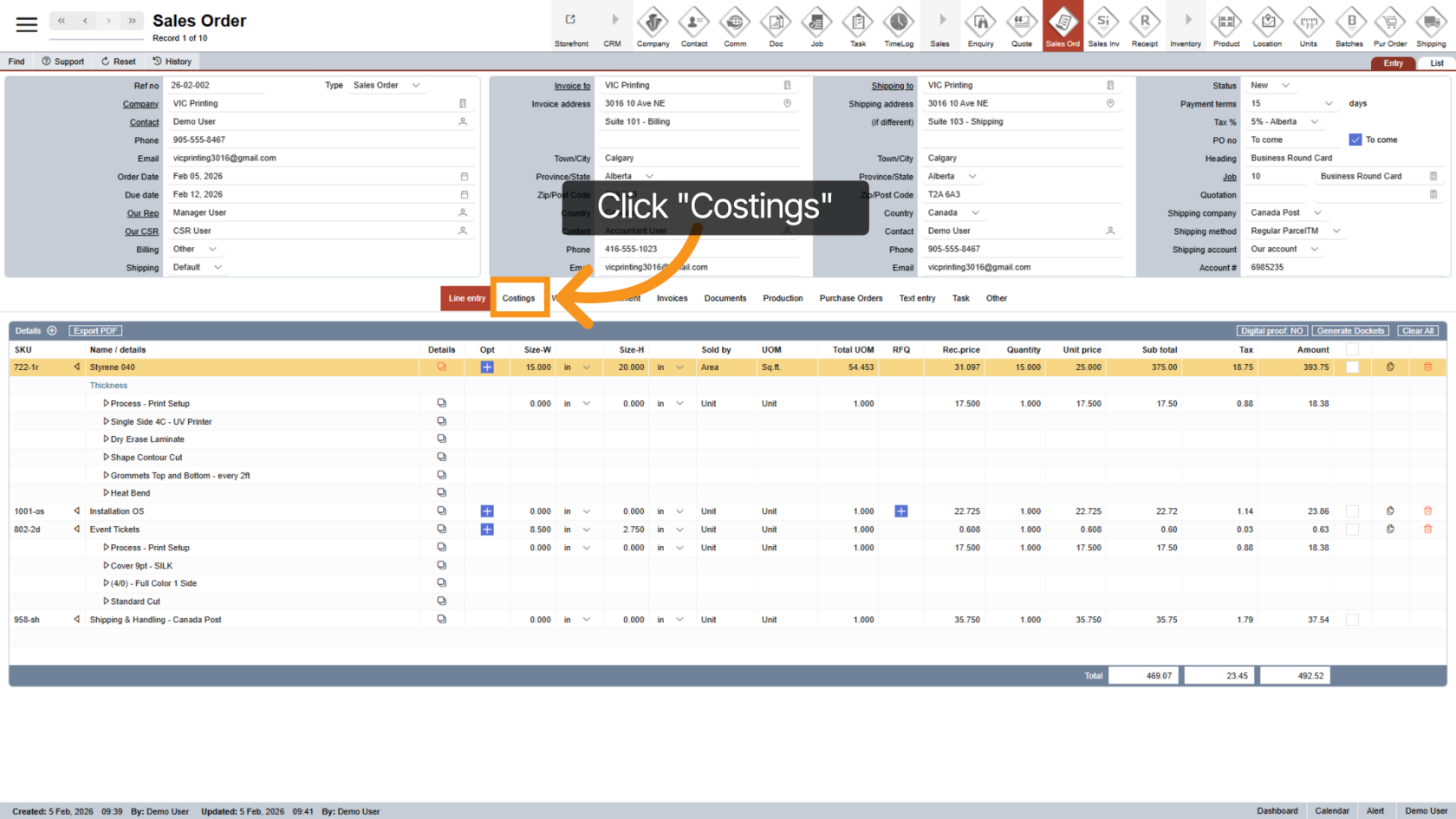This screenshot has height=819, width=1456.
Task: Open the Shipping company Canada Post dropdown
Action: click(x=1286, y=212)
